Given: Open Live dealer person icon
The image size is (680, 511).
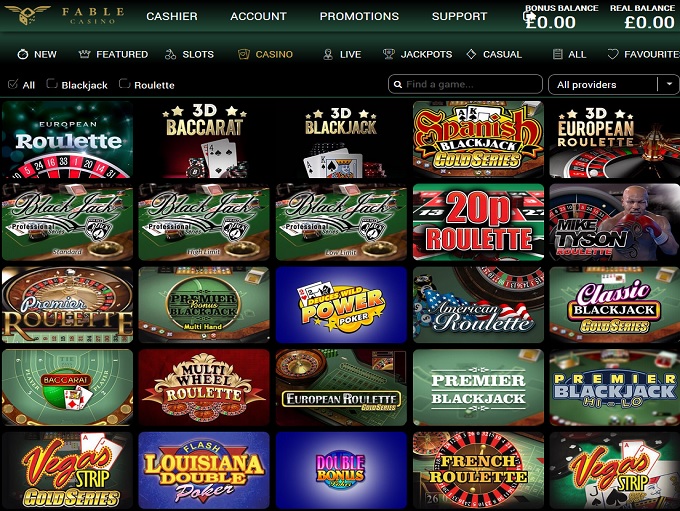Looking at the screenshot, I should click(x=328, y=54).
